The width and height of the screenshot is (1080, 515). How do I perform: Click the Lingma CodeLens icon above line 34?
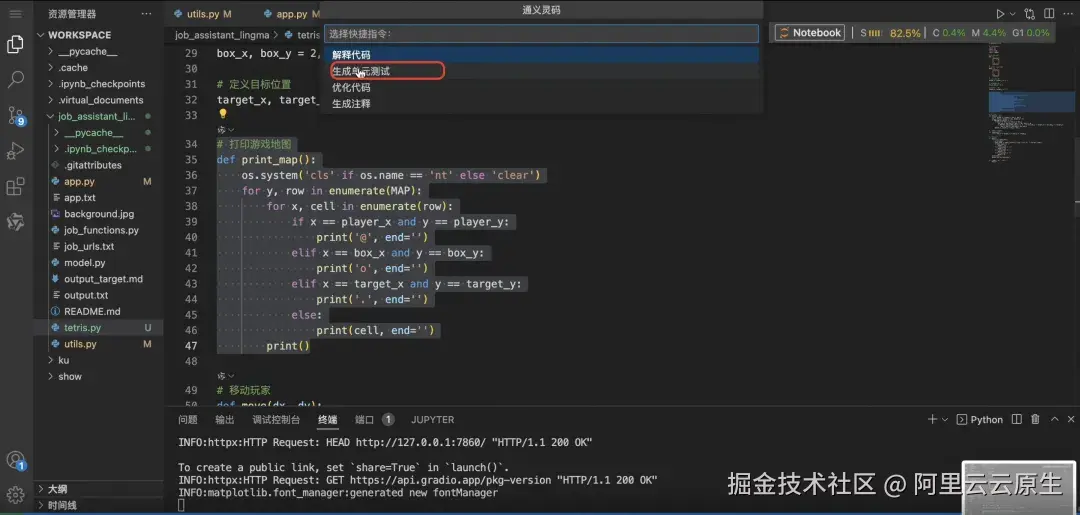(x=222, y=129)
